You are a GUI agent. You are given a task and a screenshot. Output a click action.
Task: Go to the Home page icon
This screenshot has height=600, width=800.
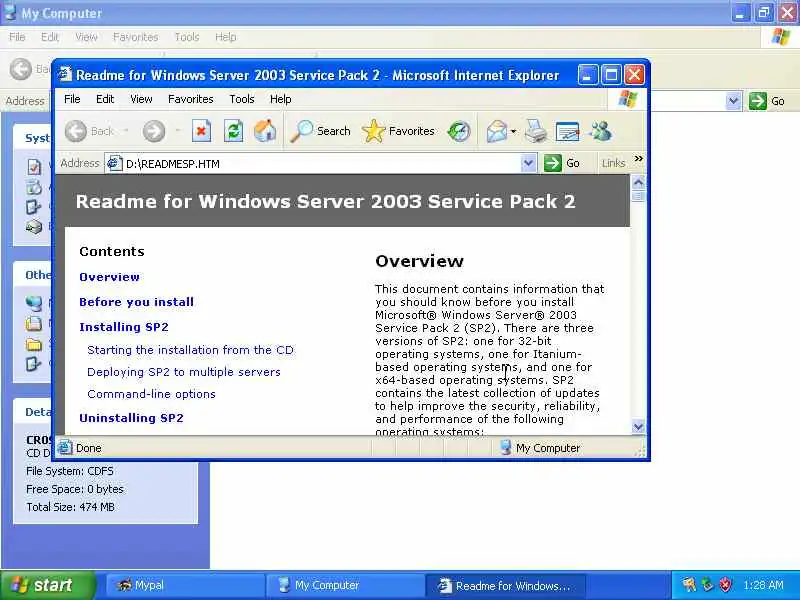(265, 131)
